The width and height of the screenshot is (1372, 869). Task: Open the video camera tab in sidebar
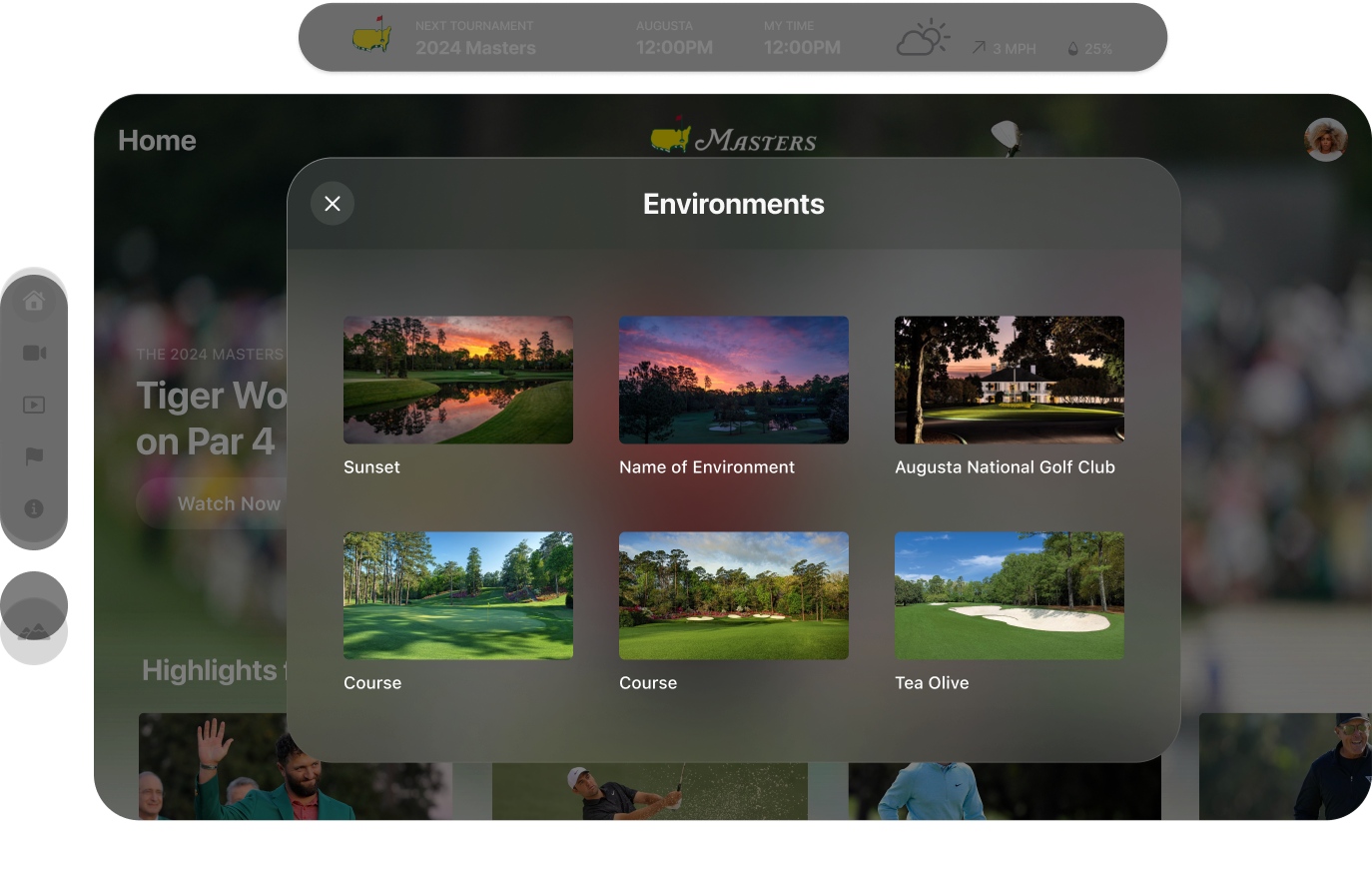tap(34, 353)
